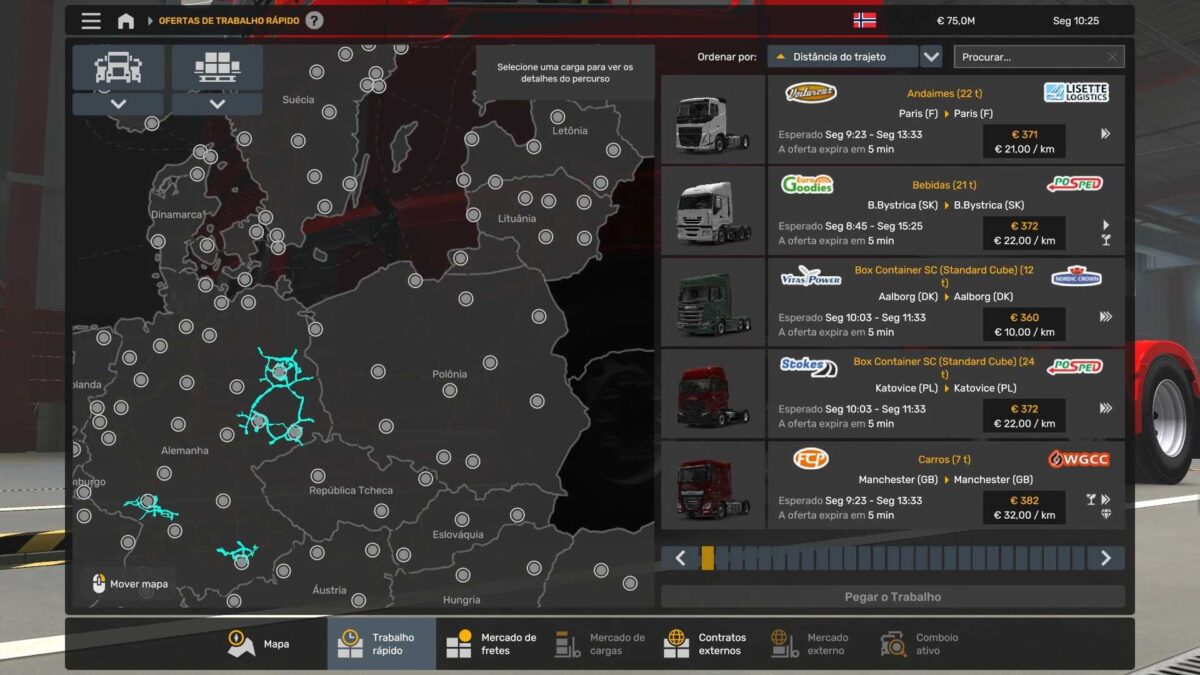Screen dimensions: 1200x675
Task: Click the job list page indicator bar
Action: pyautogui.click(x=892, y=558)
